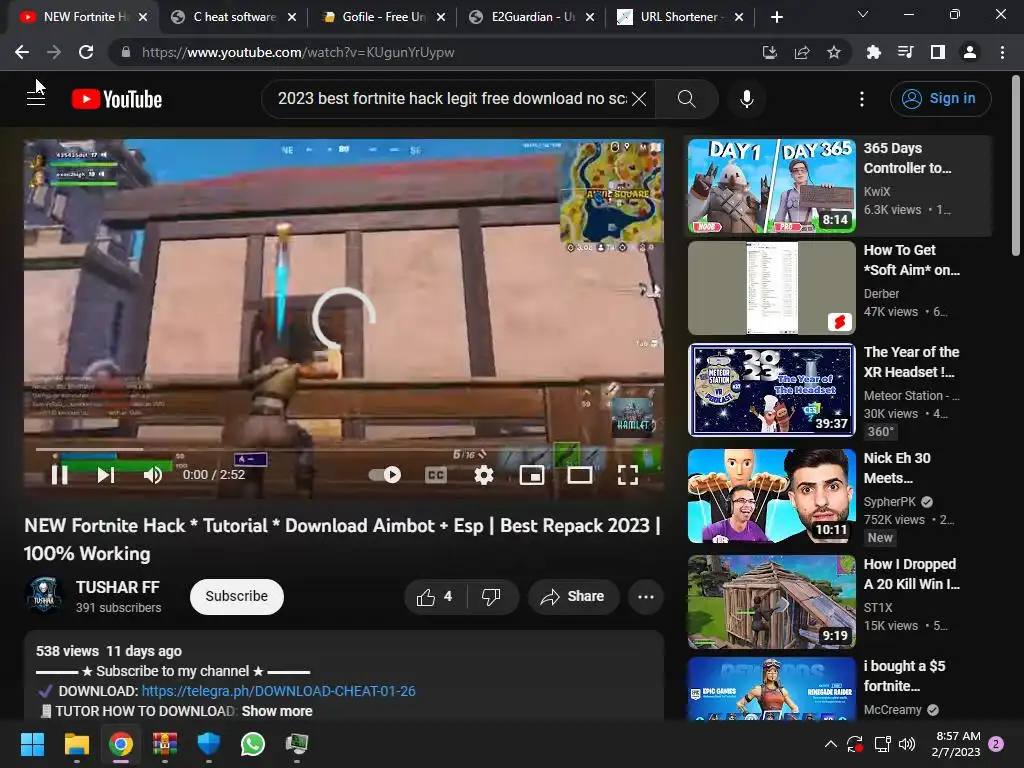Reload the page
Viewport: 1024px width, 768px height.
click(x=86, y=52)
